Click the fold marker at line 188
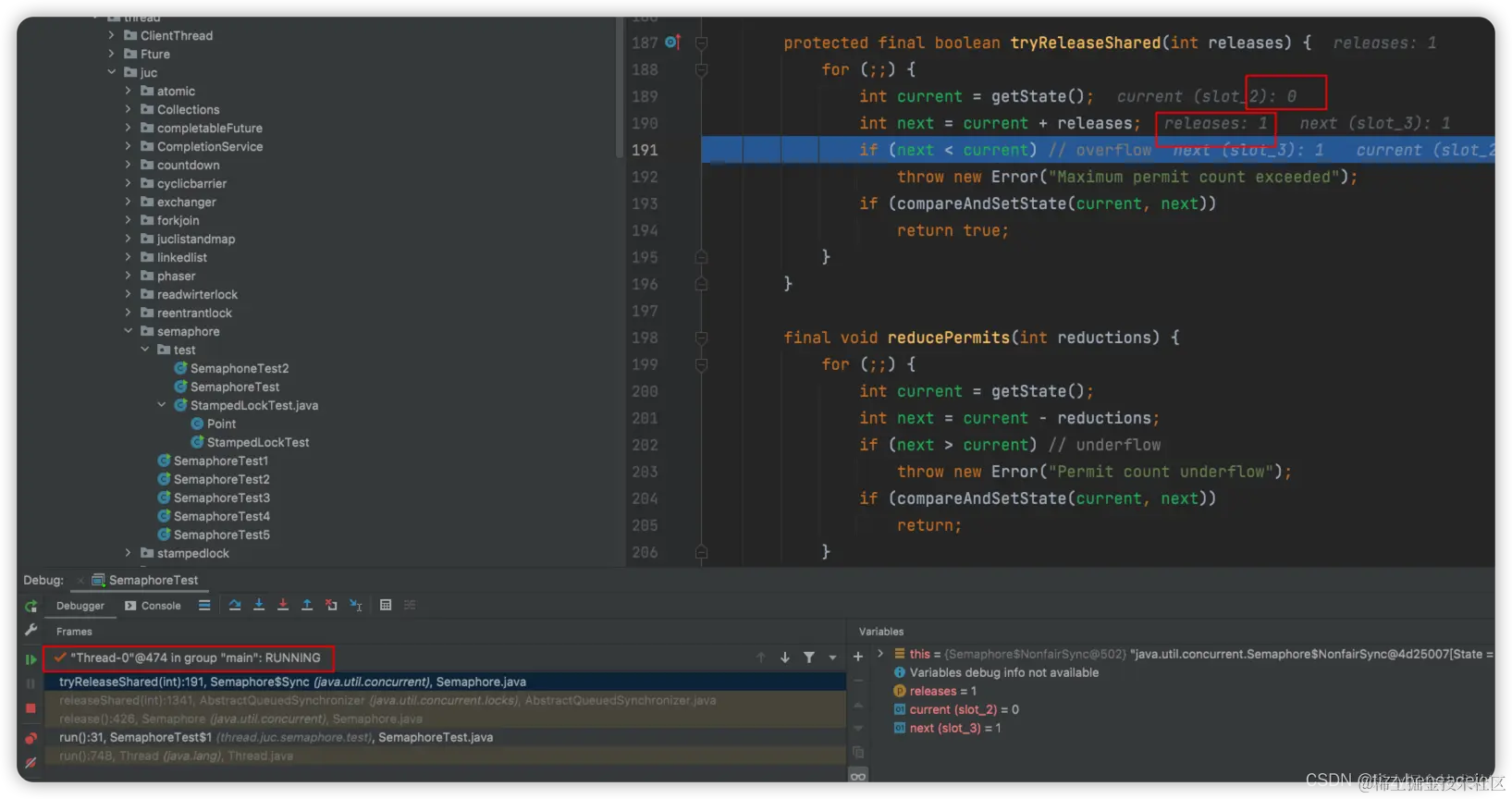The height and width of the screenshot is (799, 1512). [x=702, y=69]
